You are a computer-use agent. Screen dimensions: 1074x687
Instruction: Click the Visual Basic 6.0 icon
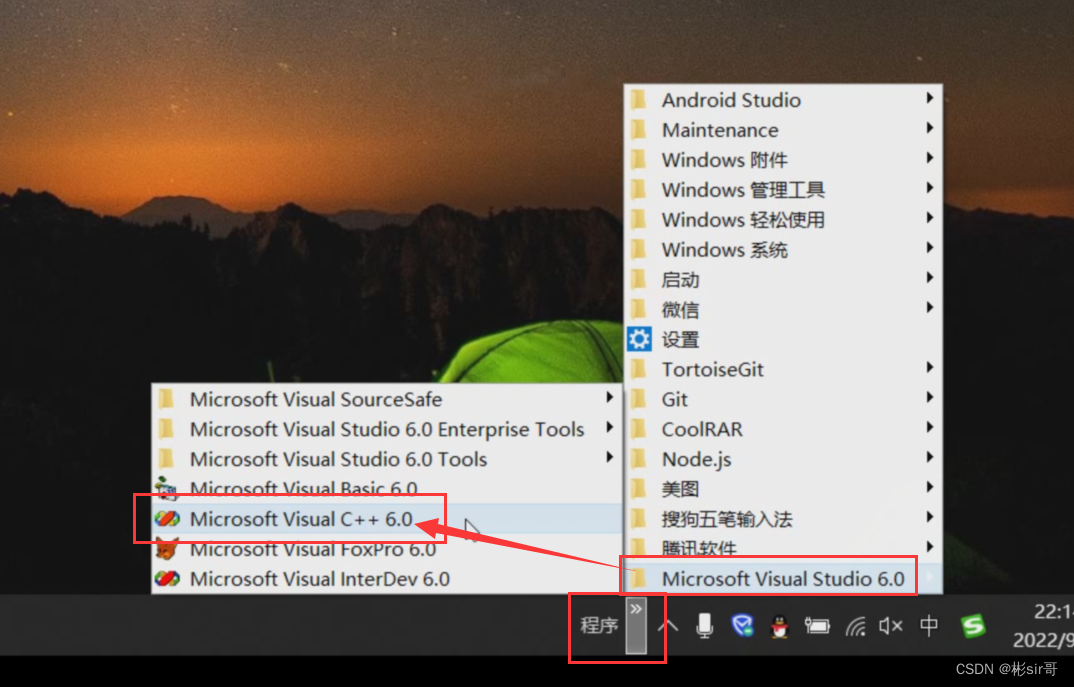[x=166, y=488]
